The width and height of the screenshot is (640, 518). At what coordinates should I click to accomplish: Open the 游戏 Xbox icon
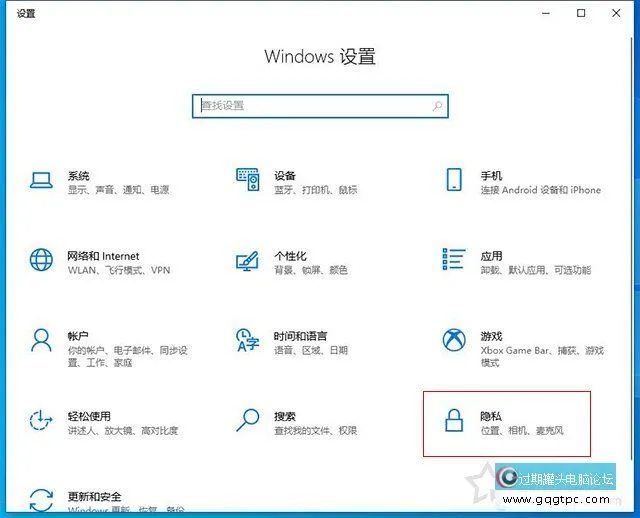454,340
